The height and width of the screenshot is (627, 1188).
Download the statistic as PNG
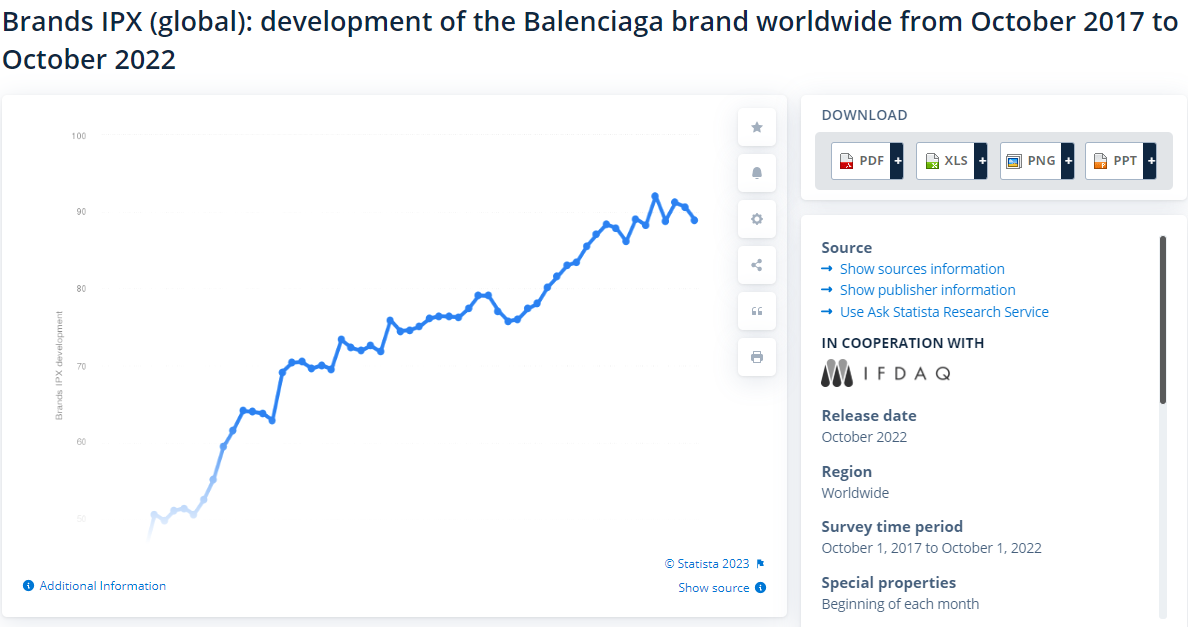pyautogui.click(x=1030, y=161)
